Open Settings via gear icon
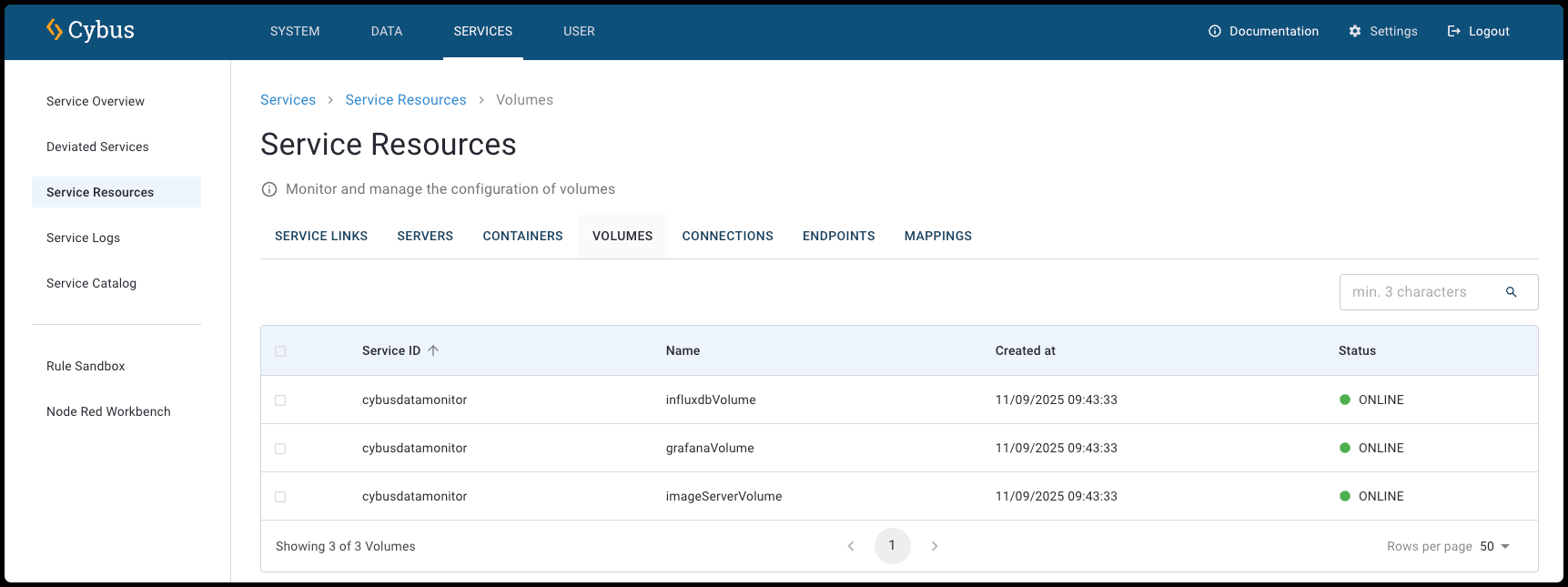This screenshot has height=587, width=1568. coord(1355,31)
